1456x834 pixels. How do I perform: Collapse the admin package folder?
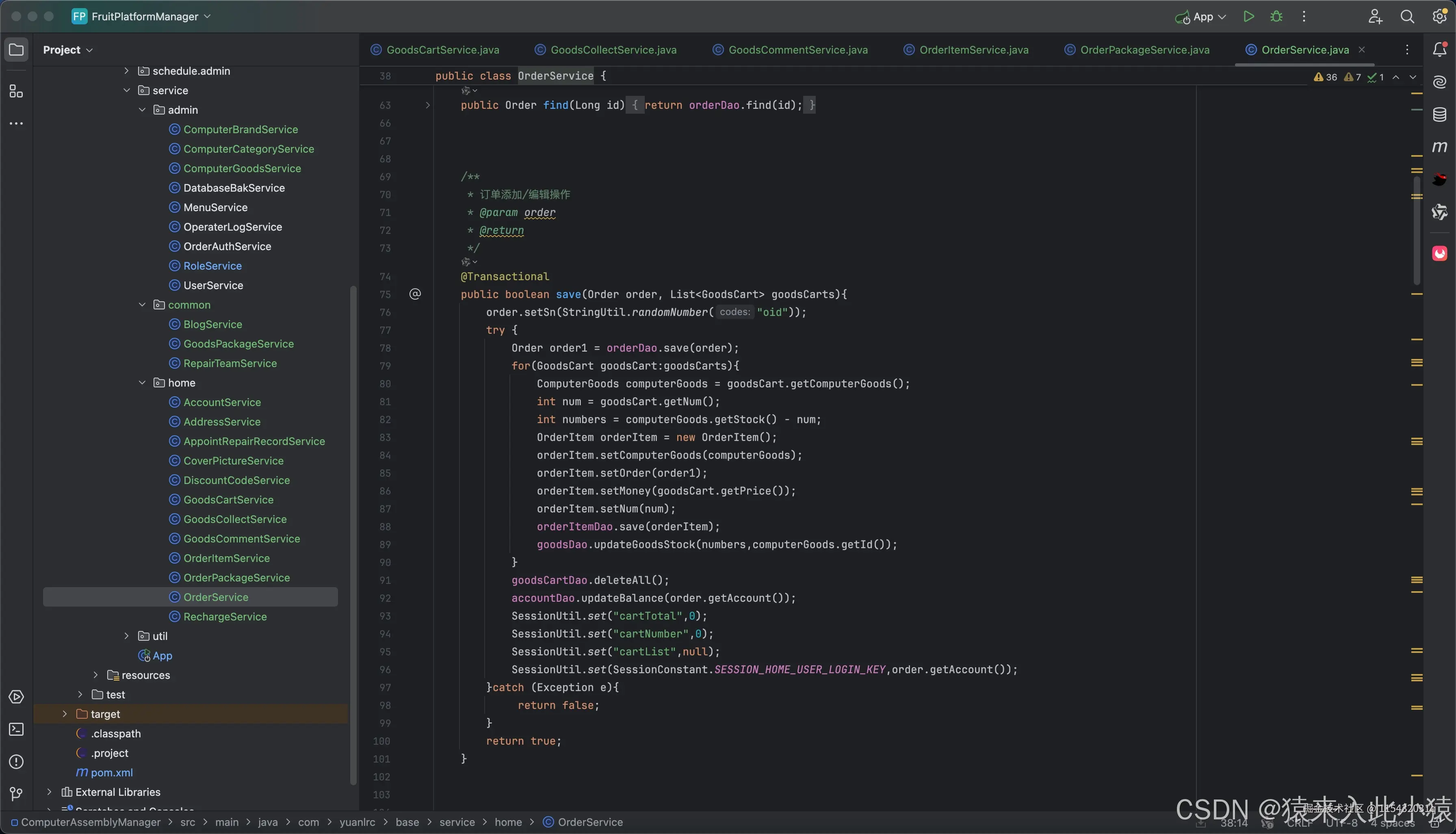click(142, 110)
